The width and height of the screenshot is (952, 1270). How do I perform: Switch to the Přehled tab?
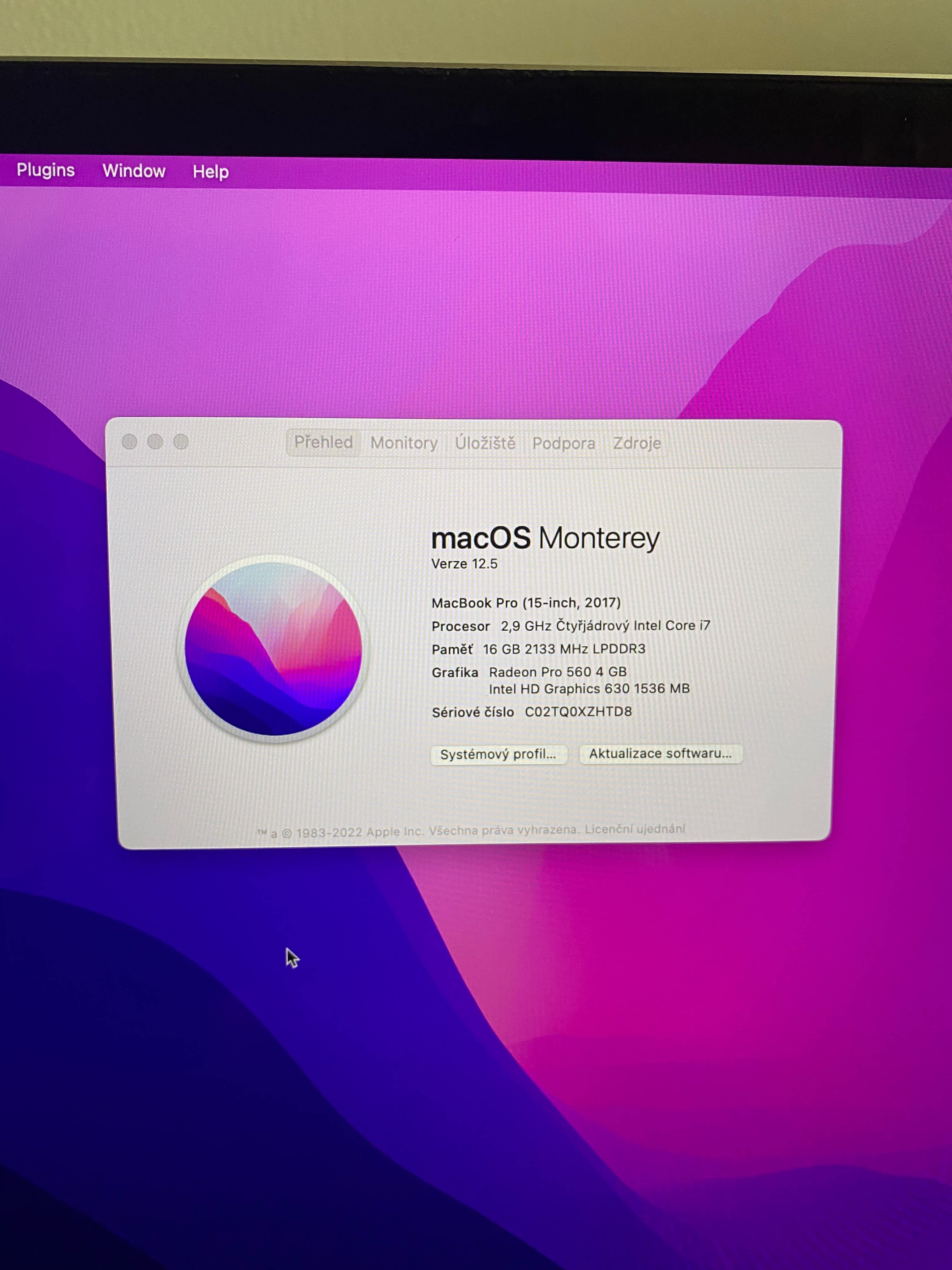(323, 442)
